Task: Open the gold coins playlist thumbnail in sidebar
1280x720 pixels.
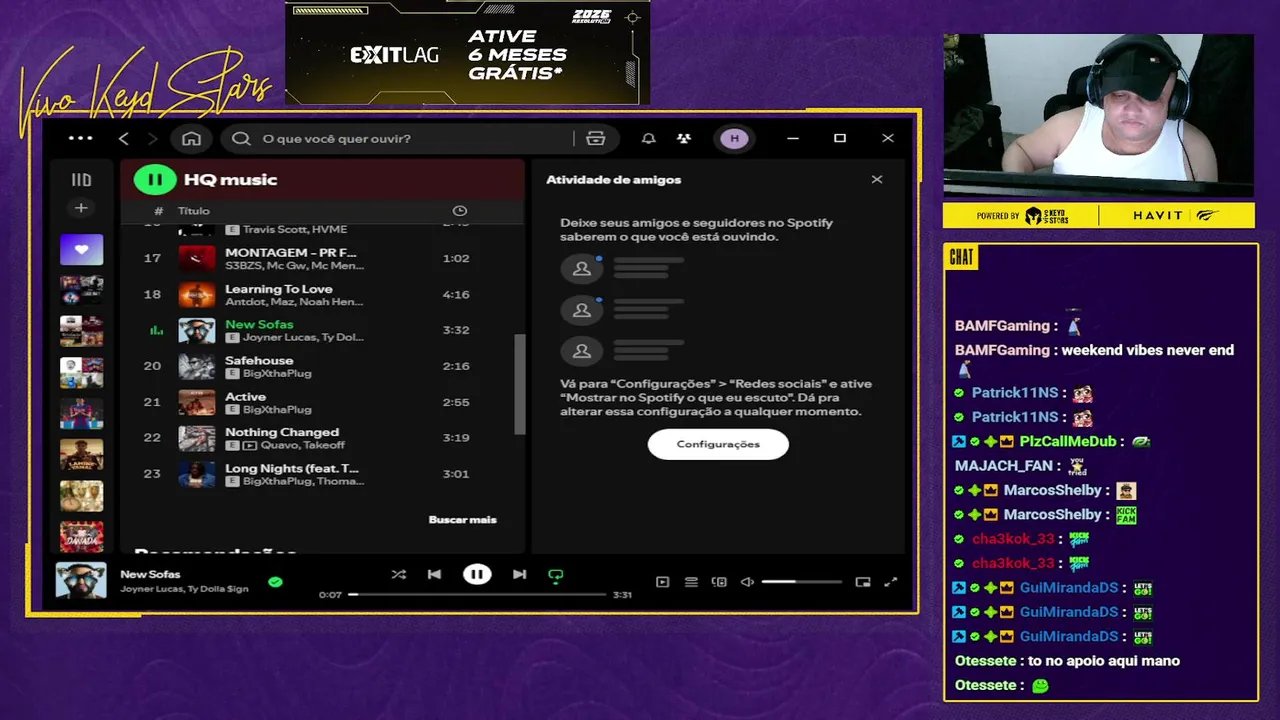Action: click(81, 495)
